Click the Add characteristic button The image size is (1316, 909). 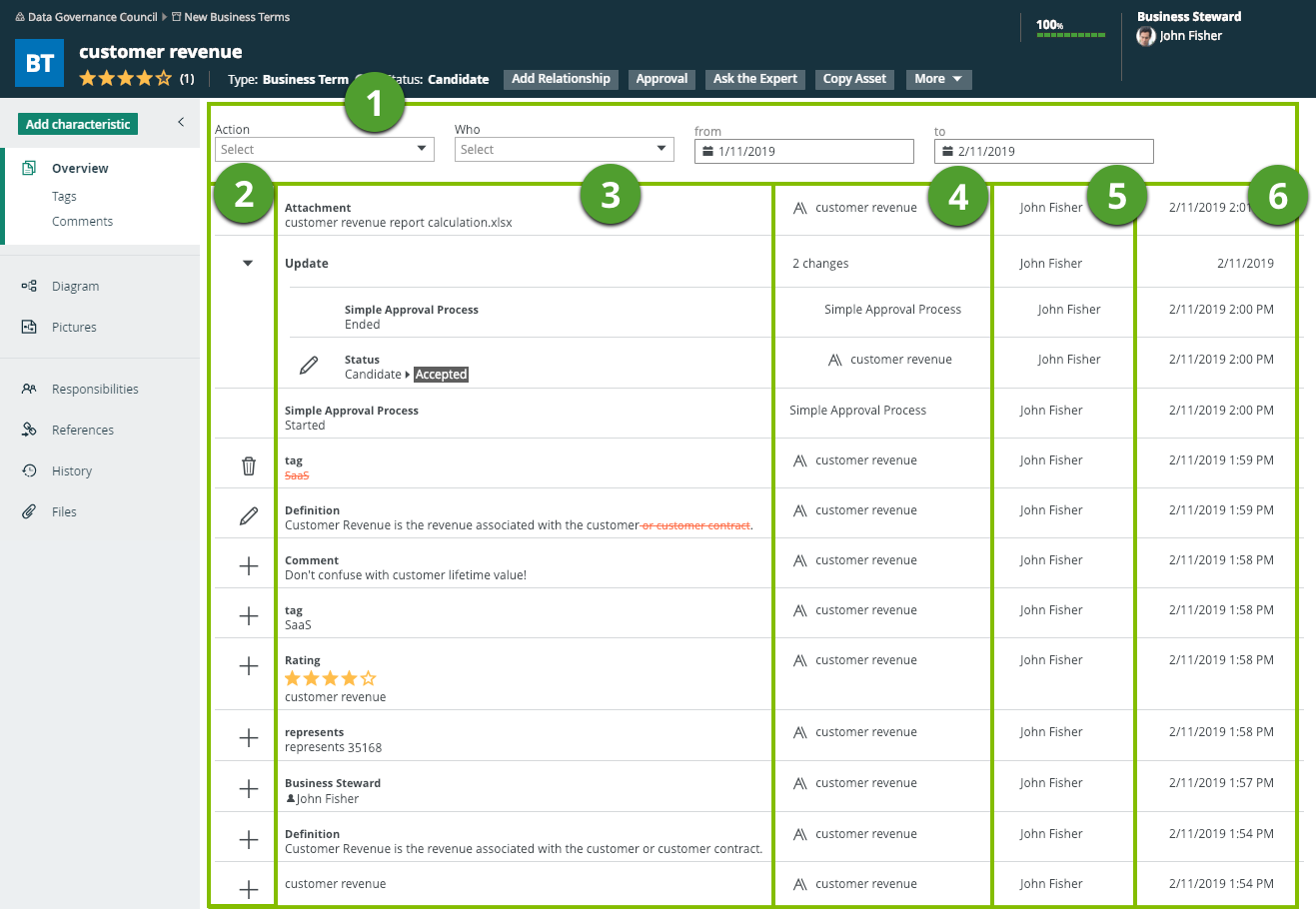78,124
